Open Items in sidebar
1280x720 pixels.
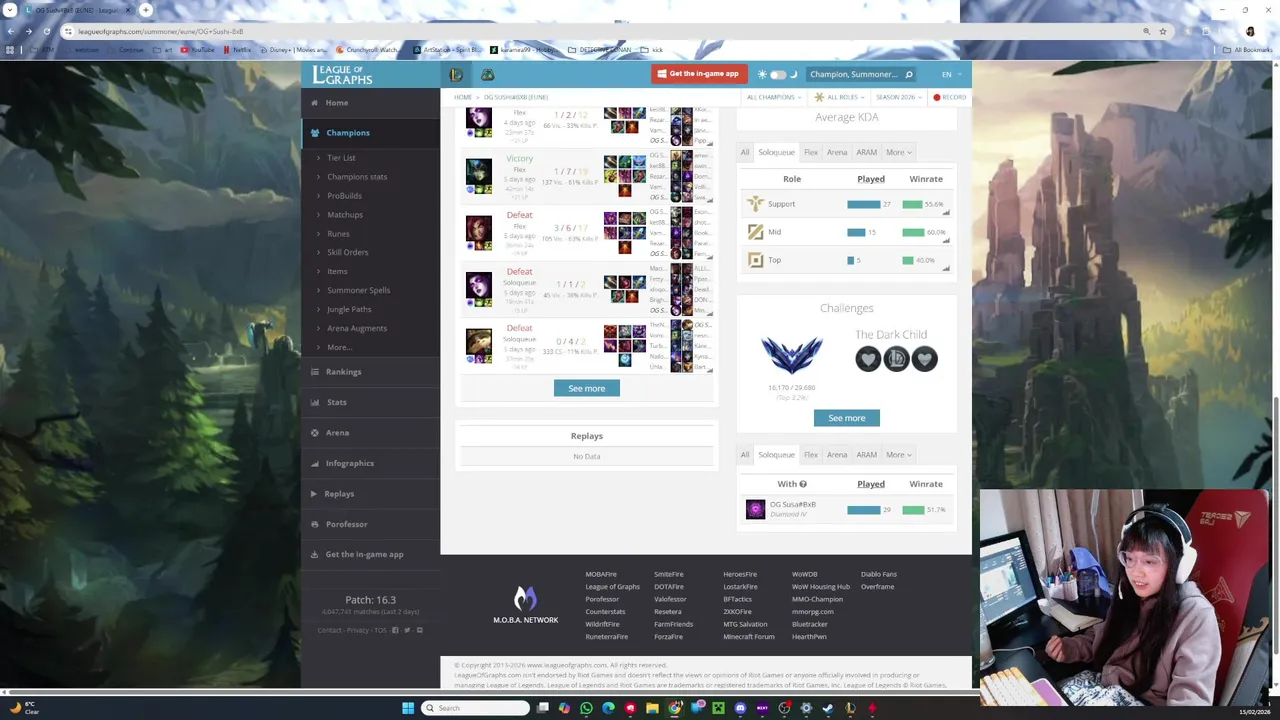point(337,272)
